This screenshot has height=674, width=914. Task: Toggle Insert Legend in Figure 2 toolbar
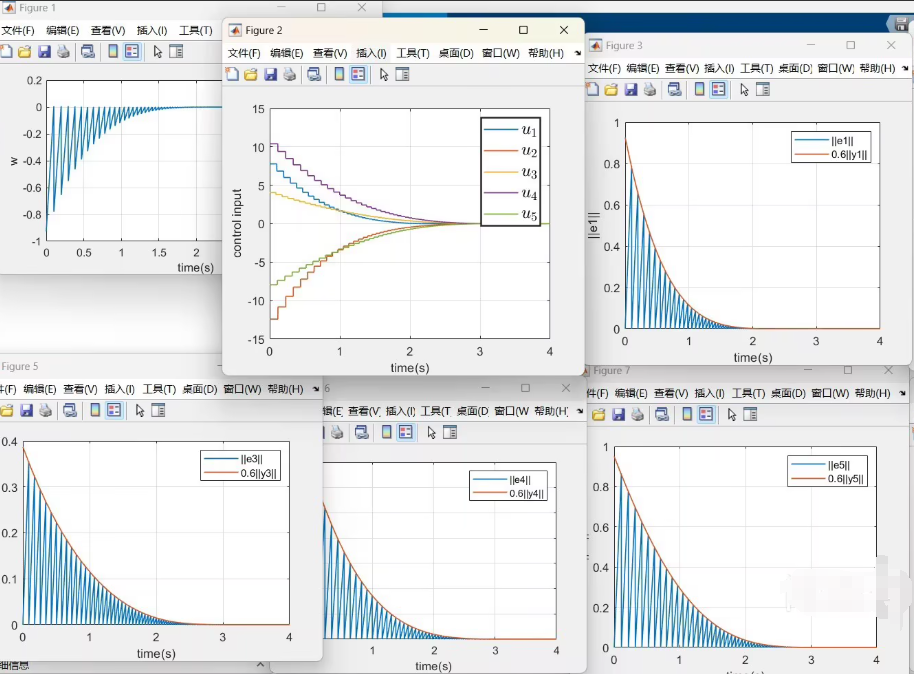358,74
